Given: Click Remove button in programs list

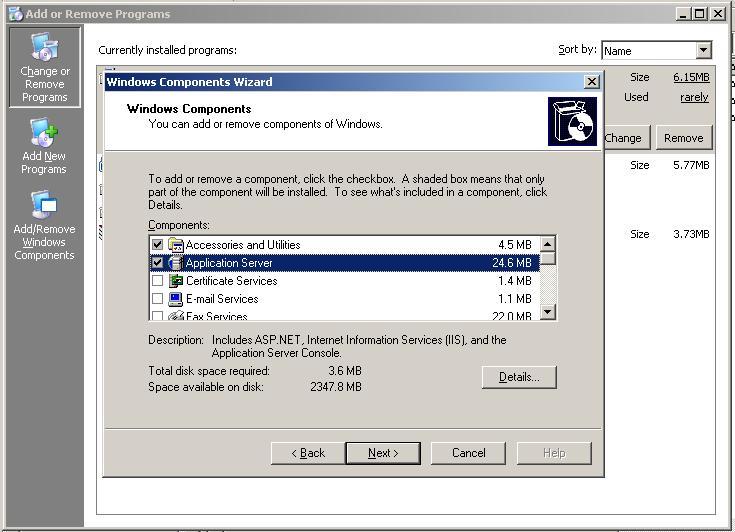Looking at the screenshot, I should (684, 138).
